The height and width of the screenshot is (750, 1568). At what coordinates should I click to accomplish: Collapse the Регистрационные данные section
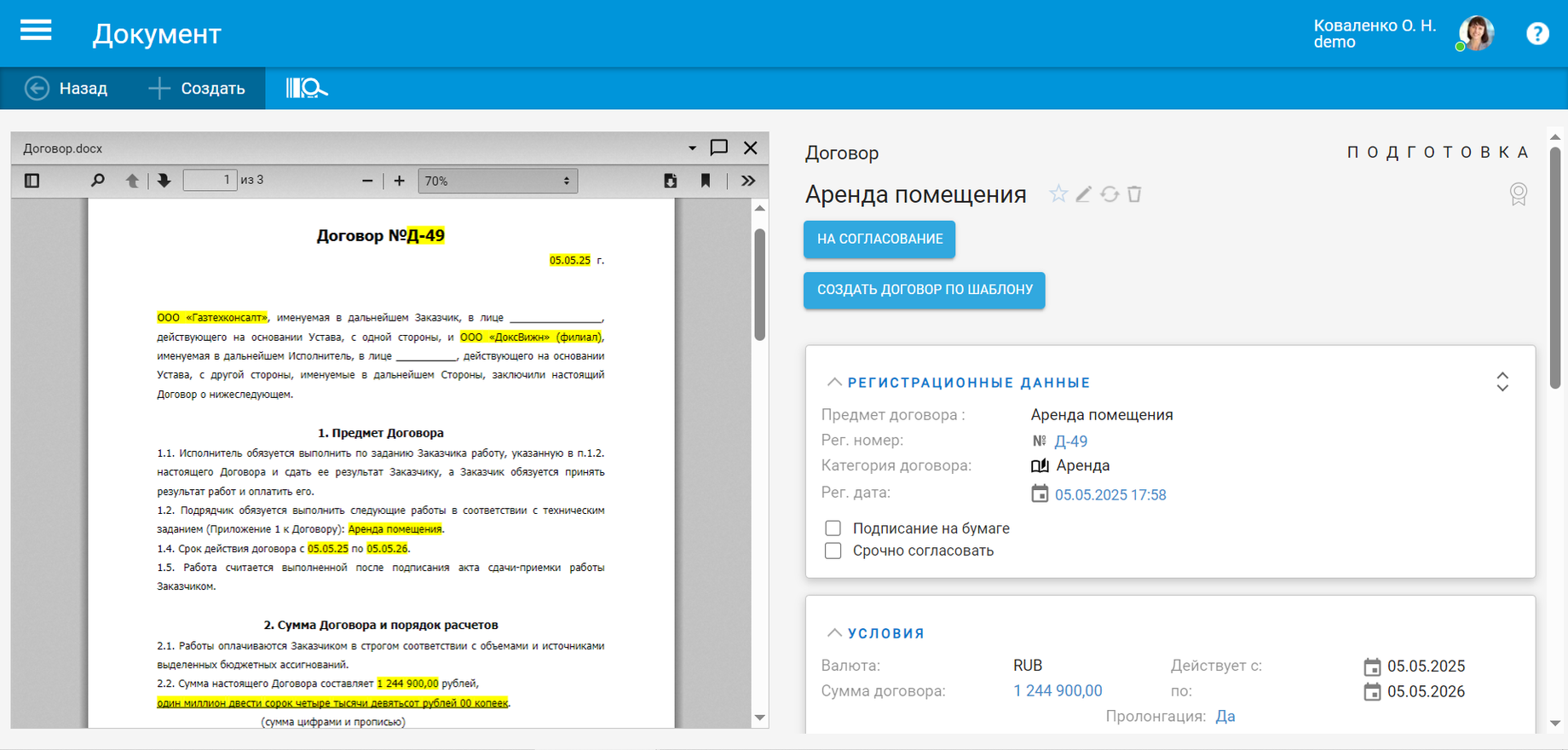pyautogui.click(x=834, y=383)
